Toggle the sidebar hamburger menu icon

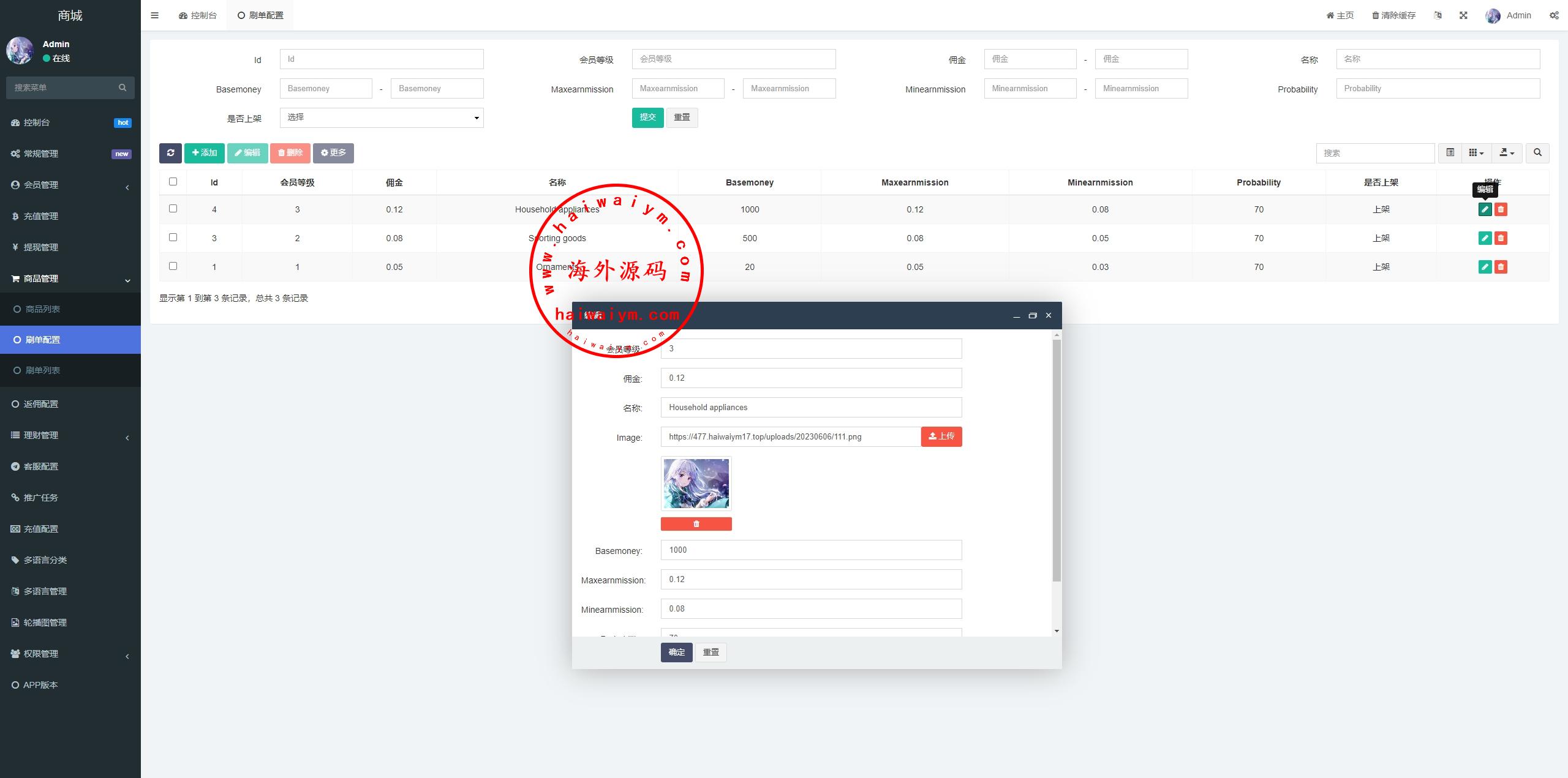pos(154,15)
